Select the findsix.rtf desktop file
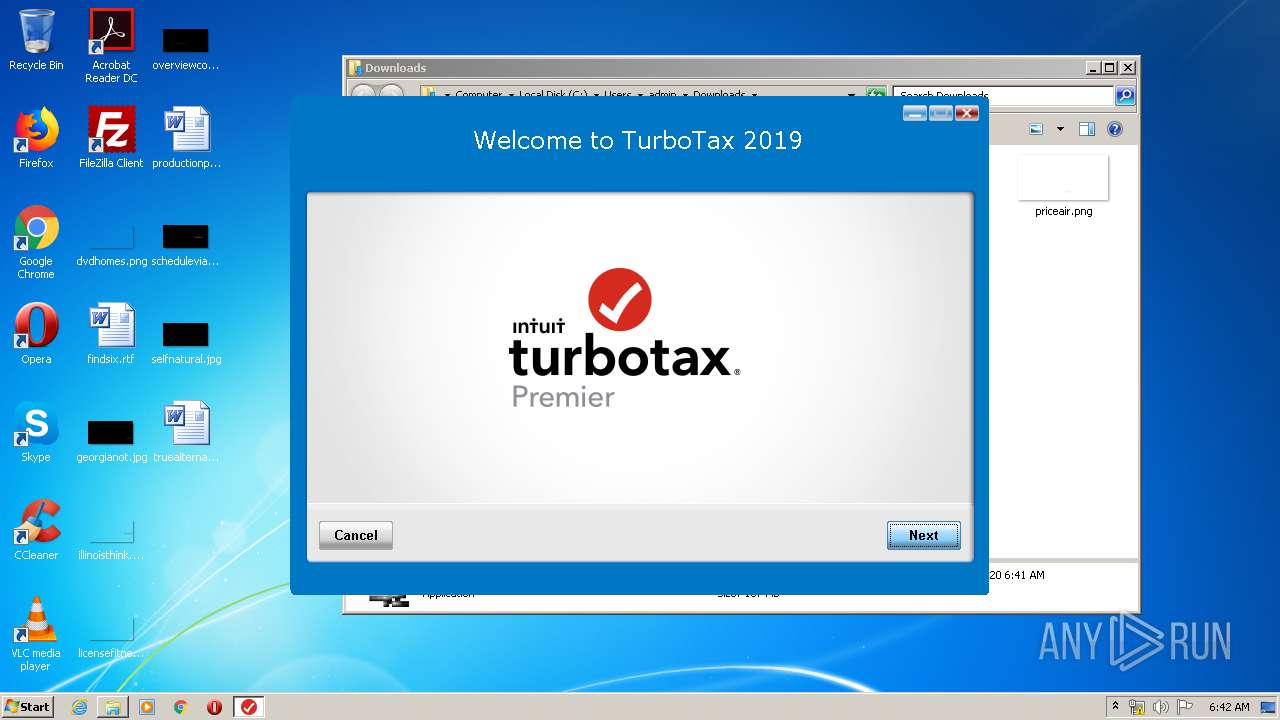This screenshot has height=720, width=1280. click(111, 333)
